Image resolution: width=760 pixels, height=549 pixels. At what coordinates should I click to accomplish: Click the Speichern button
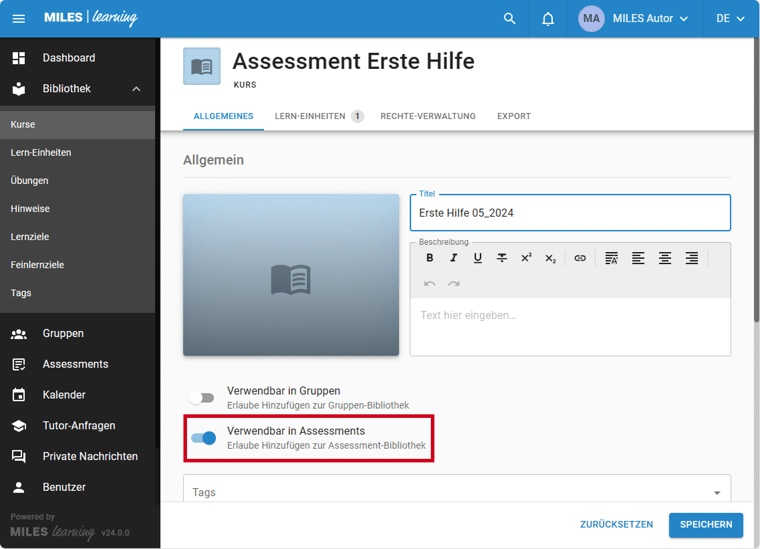pos(706,525)
